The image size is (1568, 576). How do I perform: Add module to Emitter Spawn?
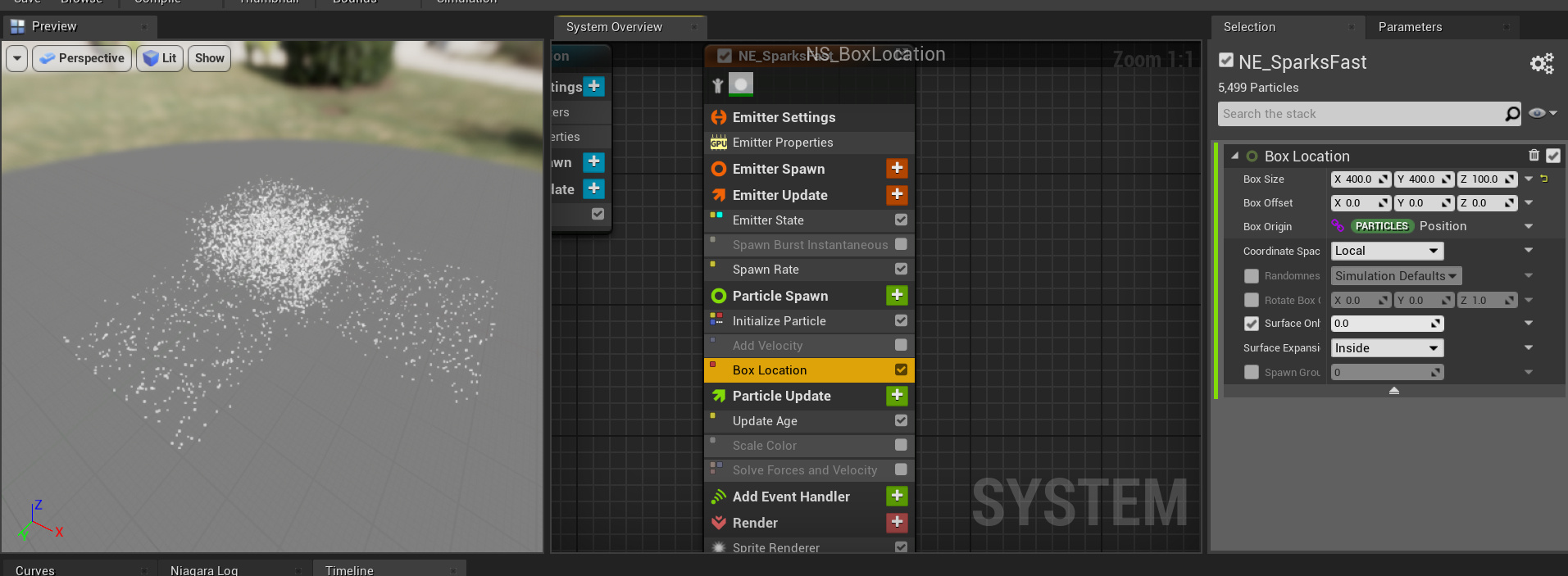(x=897, y=168)
